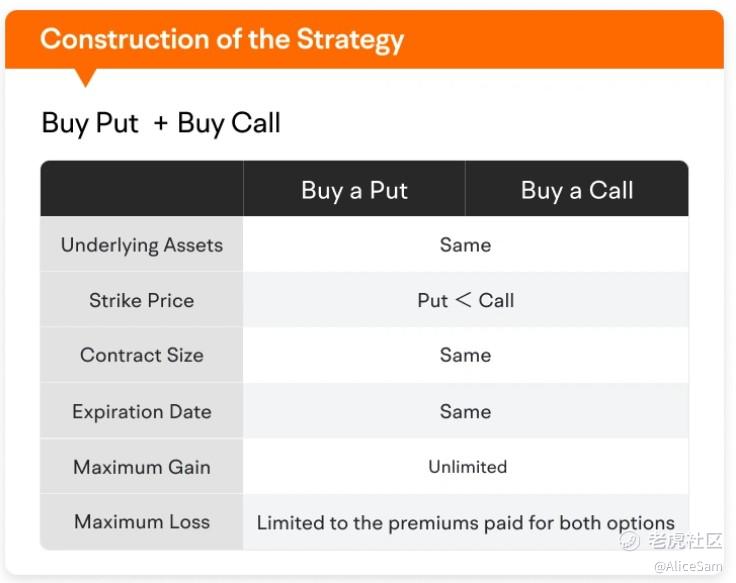Click the Put < Call strike price value
Image resolution: width=736 pixels, height=583 pixels.
pos(466,300)
